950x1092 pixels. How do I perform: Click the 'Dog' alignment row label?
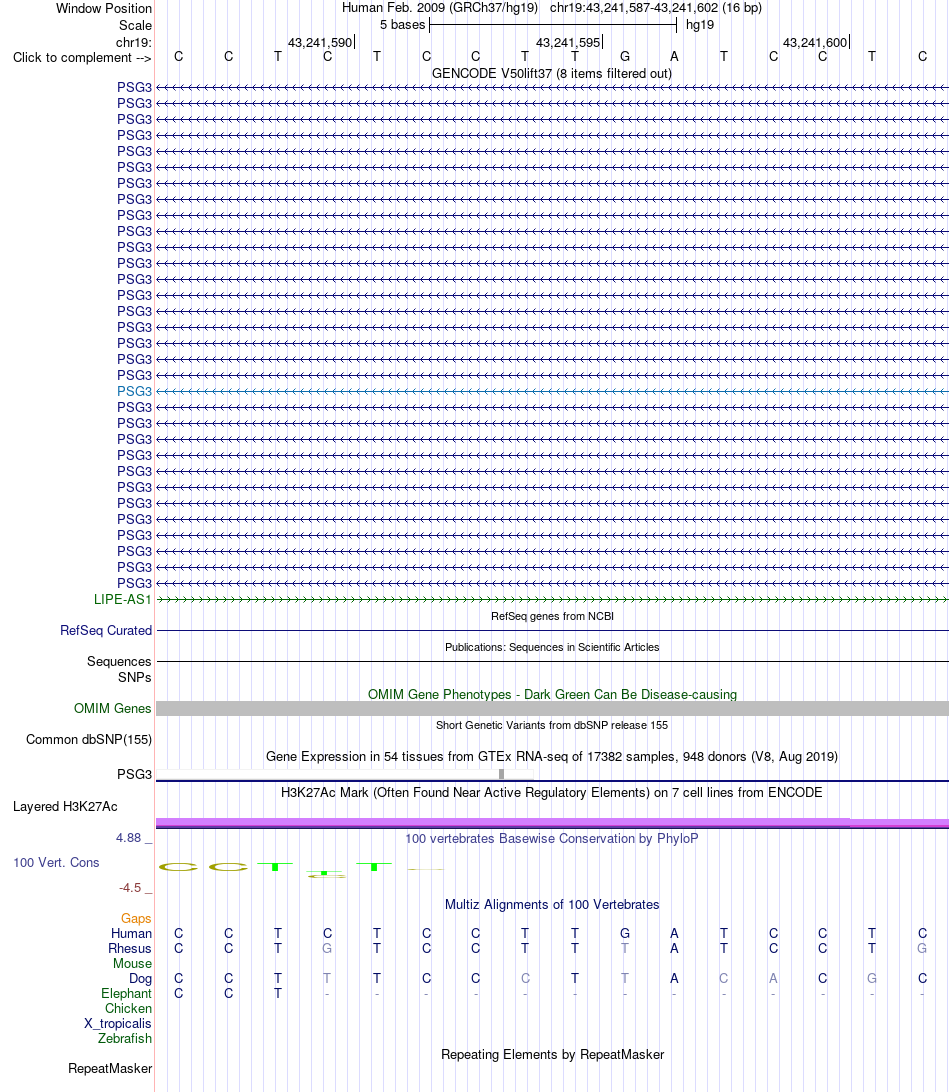(140, 979)
